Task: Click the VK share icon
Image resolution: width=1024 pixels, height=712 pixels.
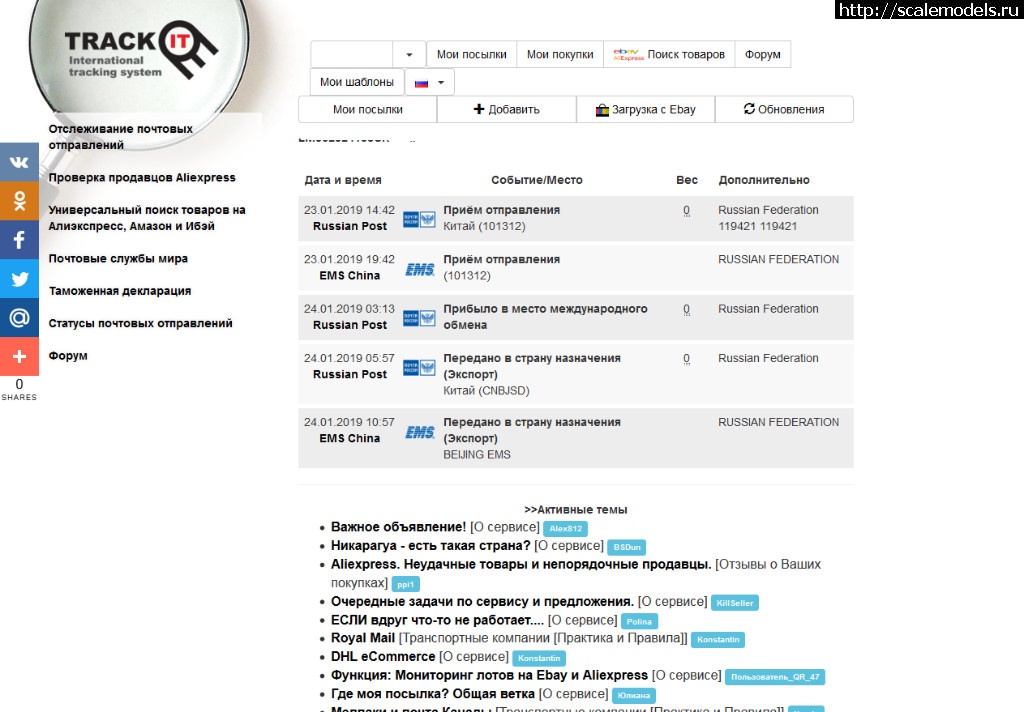Action: coord(19,162)
